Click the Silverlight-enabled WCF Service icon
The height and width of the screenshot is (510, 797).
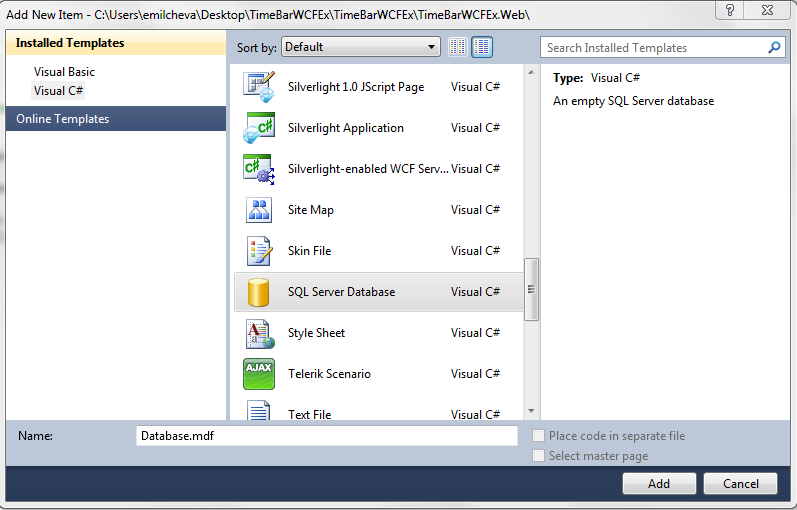(x=259, y=169)
